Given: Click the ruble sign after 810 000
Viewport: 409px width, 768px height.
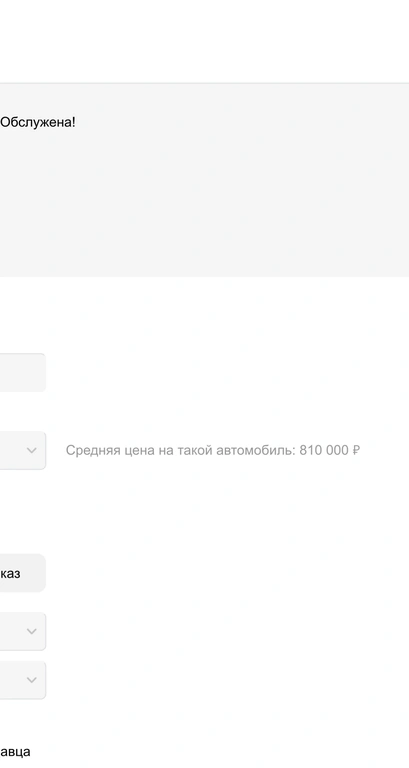Looking at the screenshot, I should (x=356, y=450).
